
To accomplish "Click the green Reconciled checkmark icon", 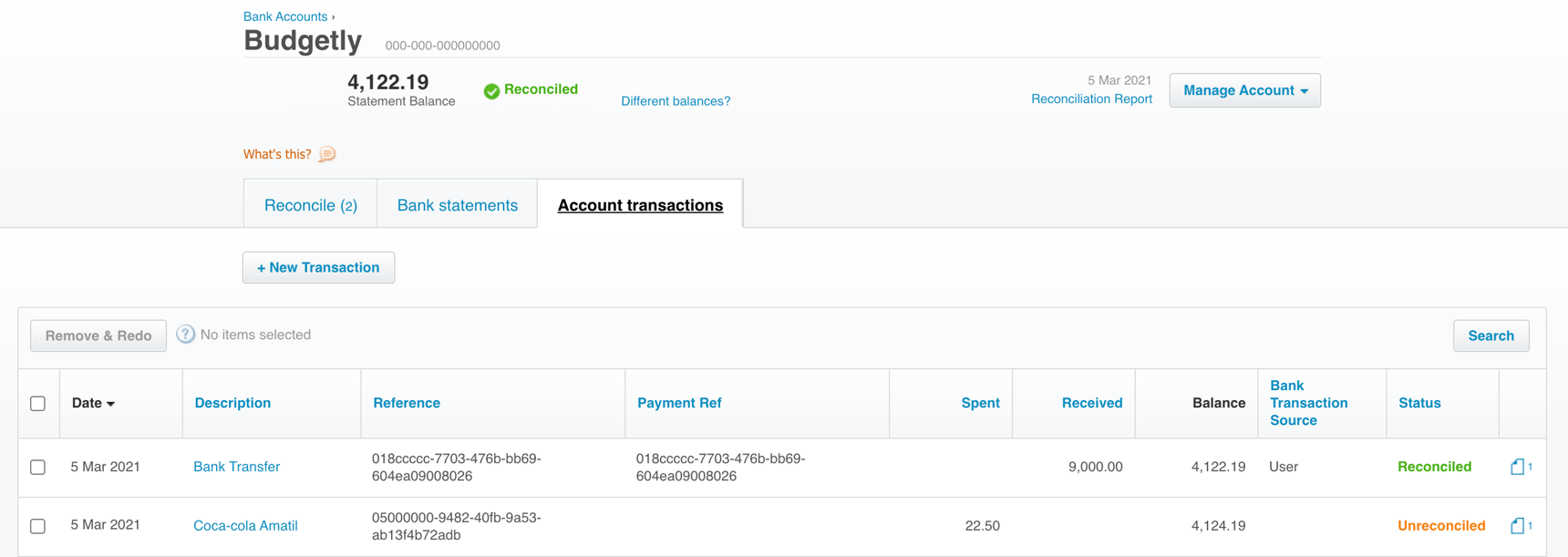I will tap(491, 90).
